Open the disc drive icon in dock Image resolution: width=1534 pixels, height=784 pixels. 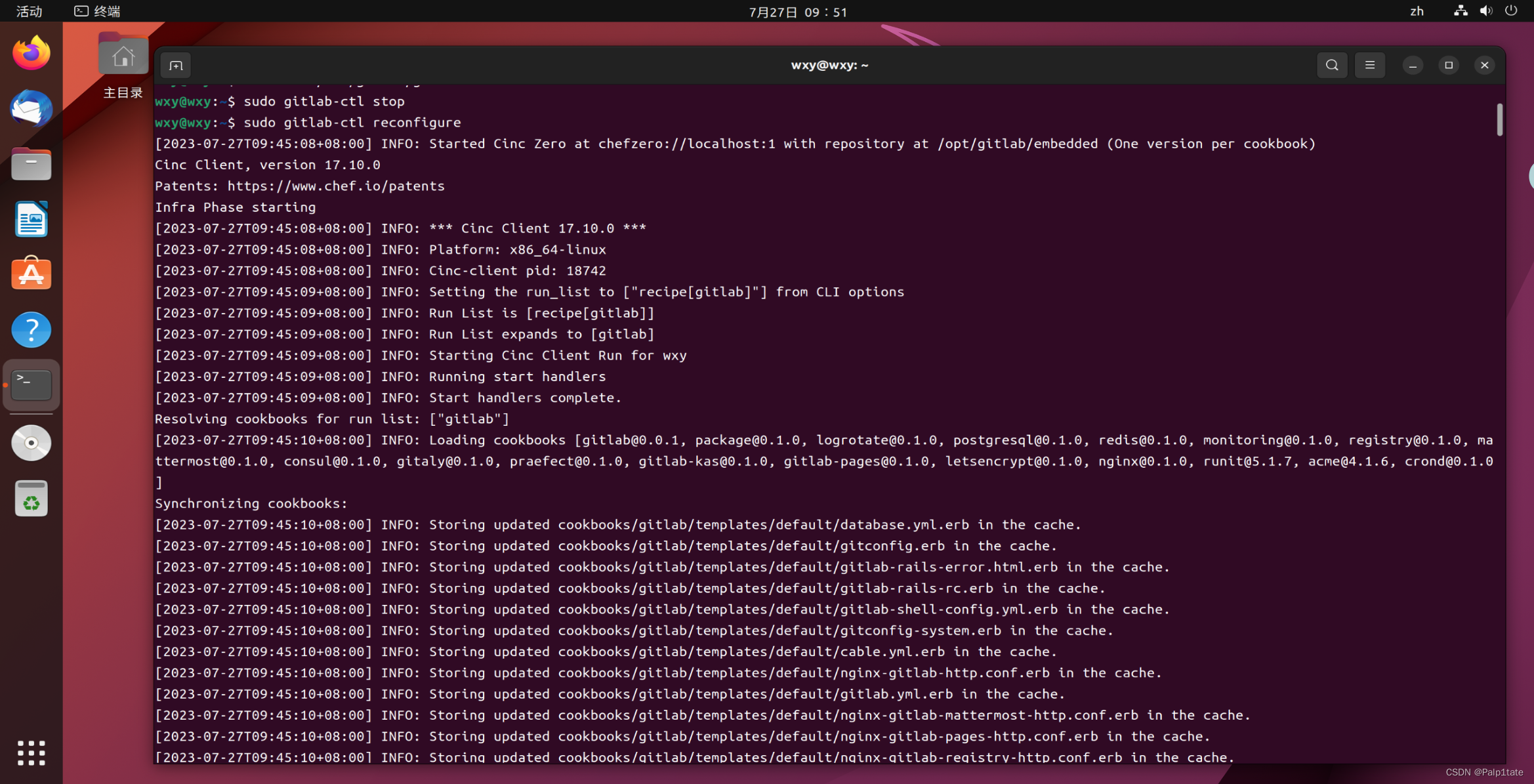click(31, 443)
